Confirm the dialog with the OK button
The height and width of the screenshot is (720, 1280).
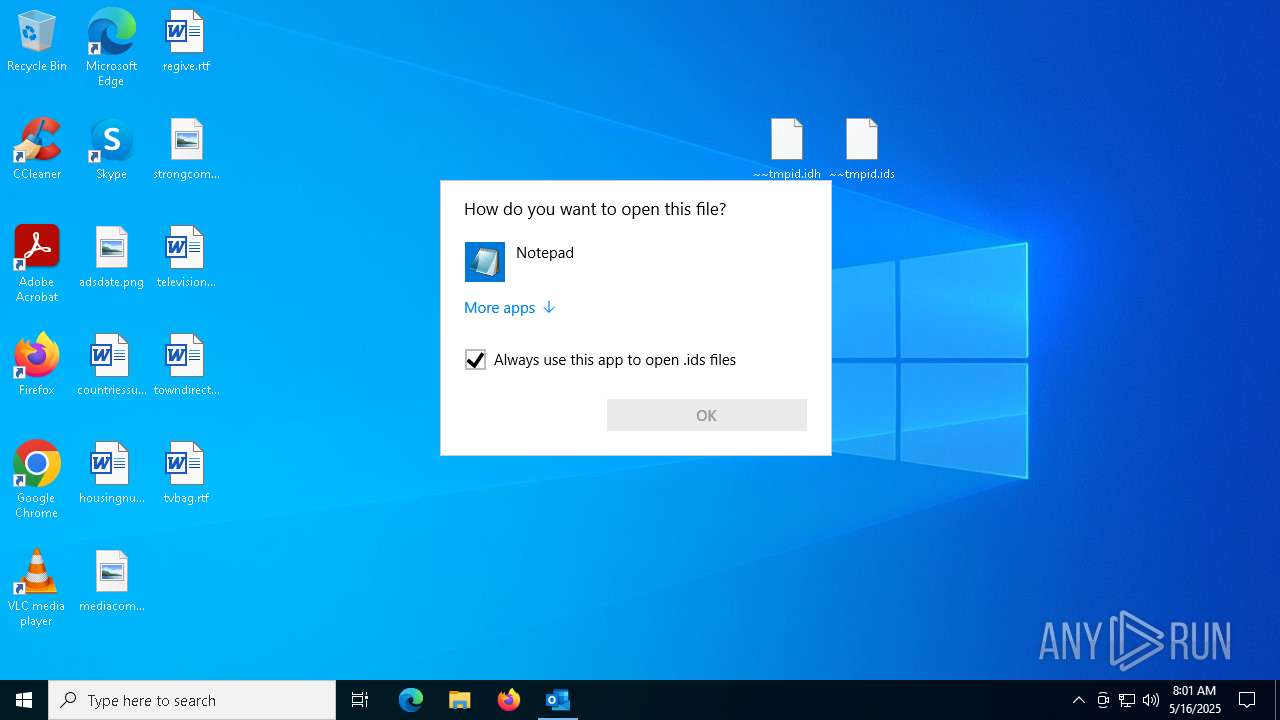[707, 415]
